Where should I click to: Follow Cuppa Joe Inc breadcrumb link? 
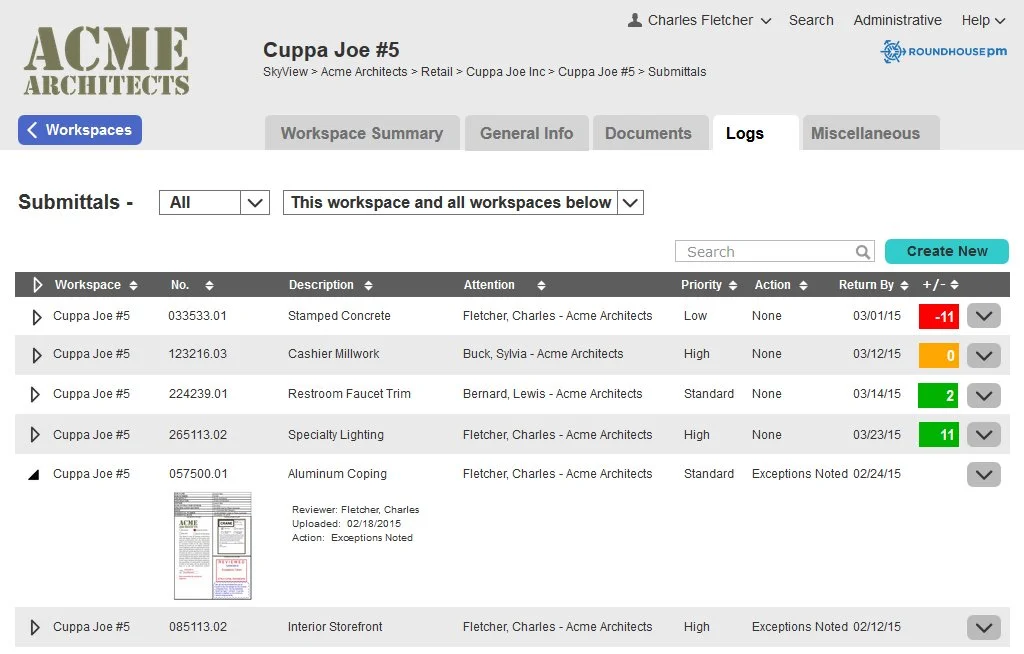click(505, 72)
